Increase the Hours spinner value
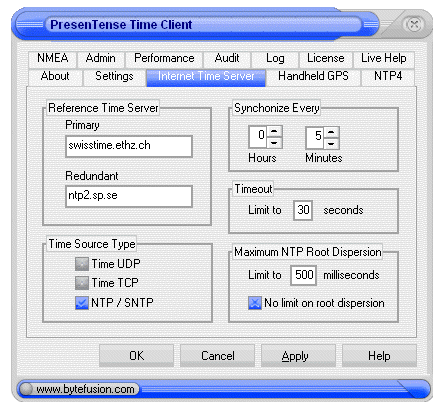 point(274,131)
